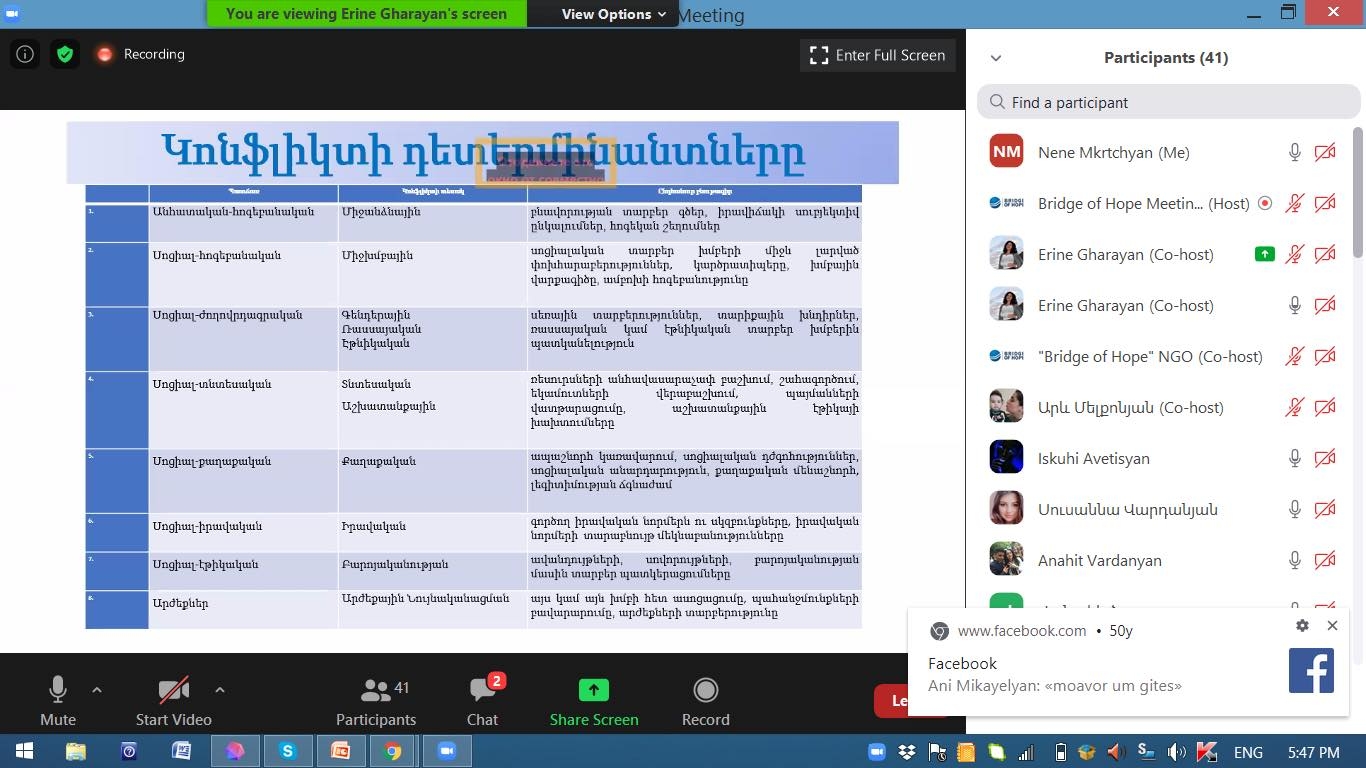The width and height of the screenshot is (1366, 768).
Task: Toggle Nene Mkrtchyan (Me) camera in the list
Action: click(1325, 152)
